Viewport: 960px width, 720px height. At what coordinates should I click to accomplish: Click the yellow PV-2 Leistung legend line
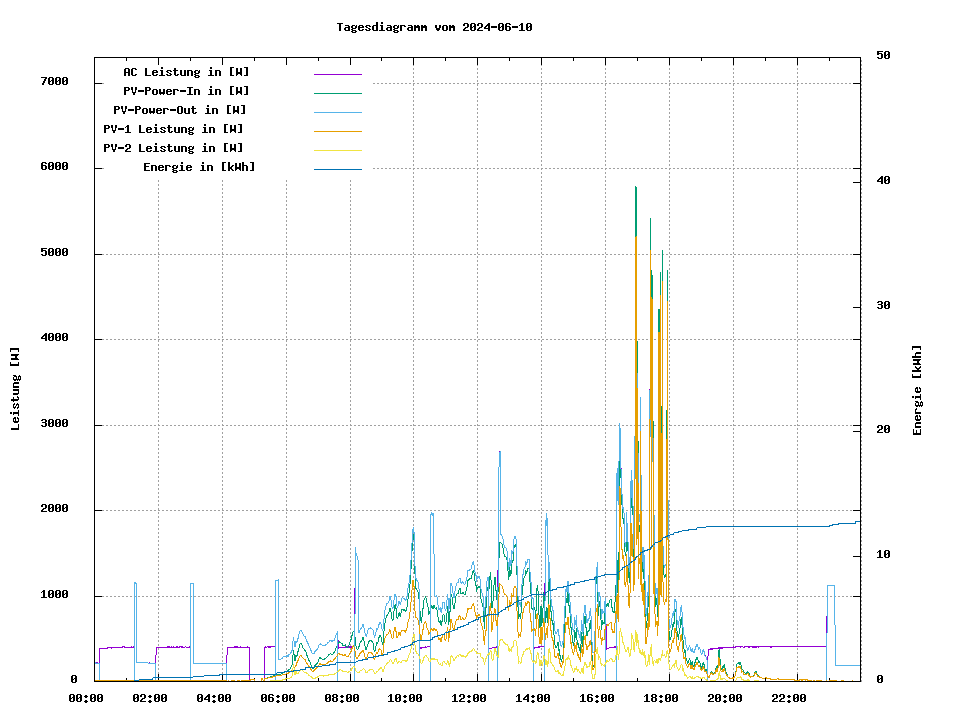[x=337, y=150]
